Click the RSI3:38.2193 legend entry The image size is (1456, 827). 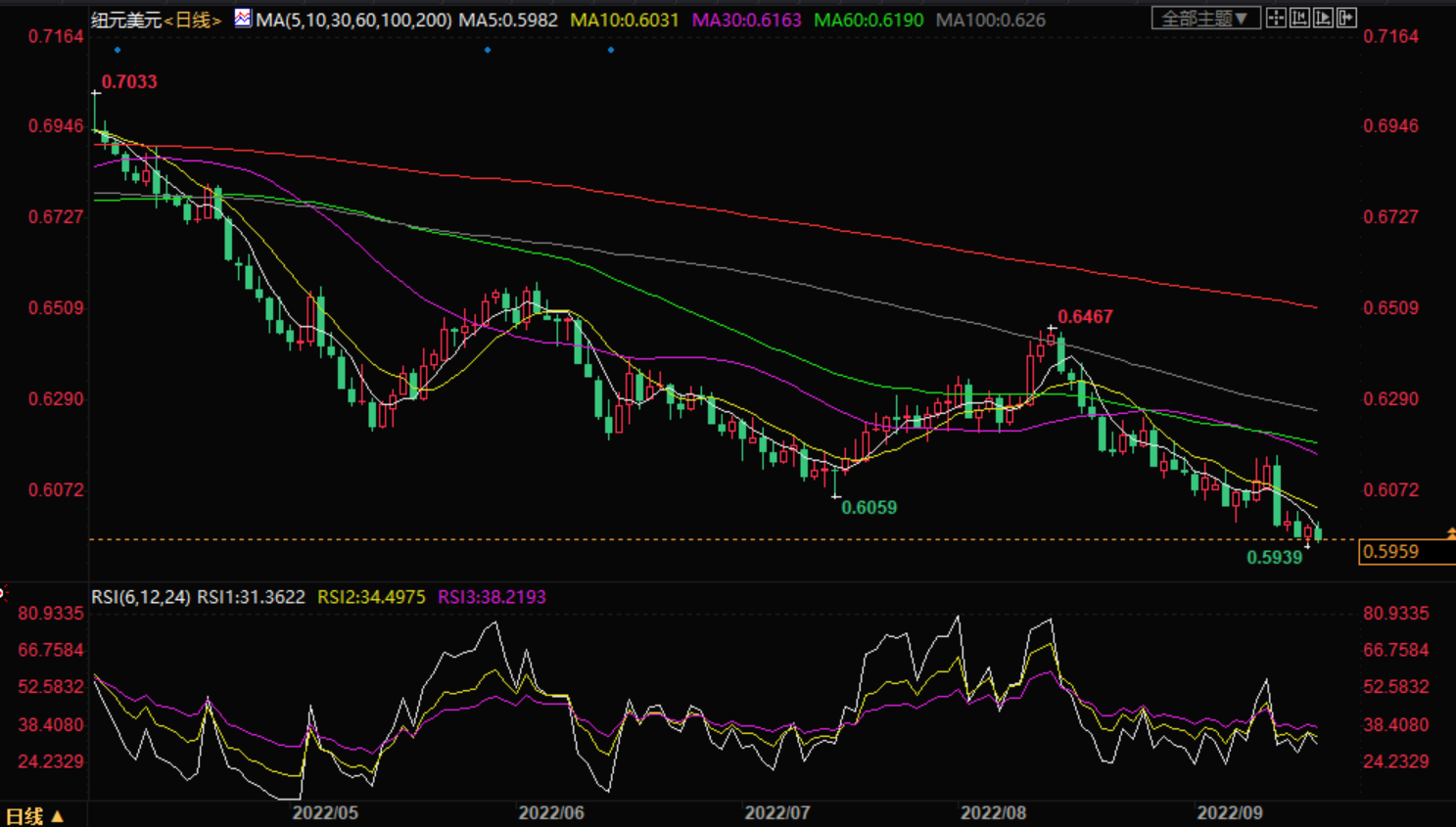click(x=492, y=597)
